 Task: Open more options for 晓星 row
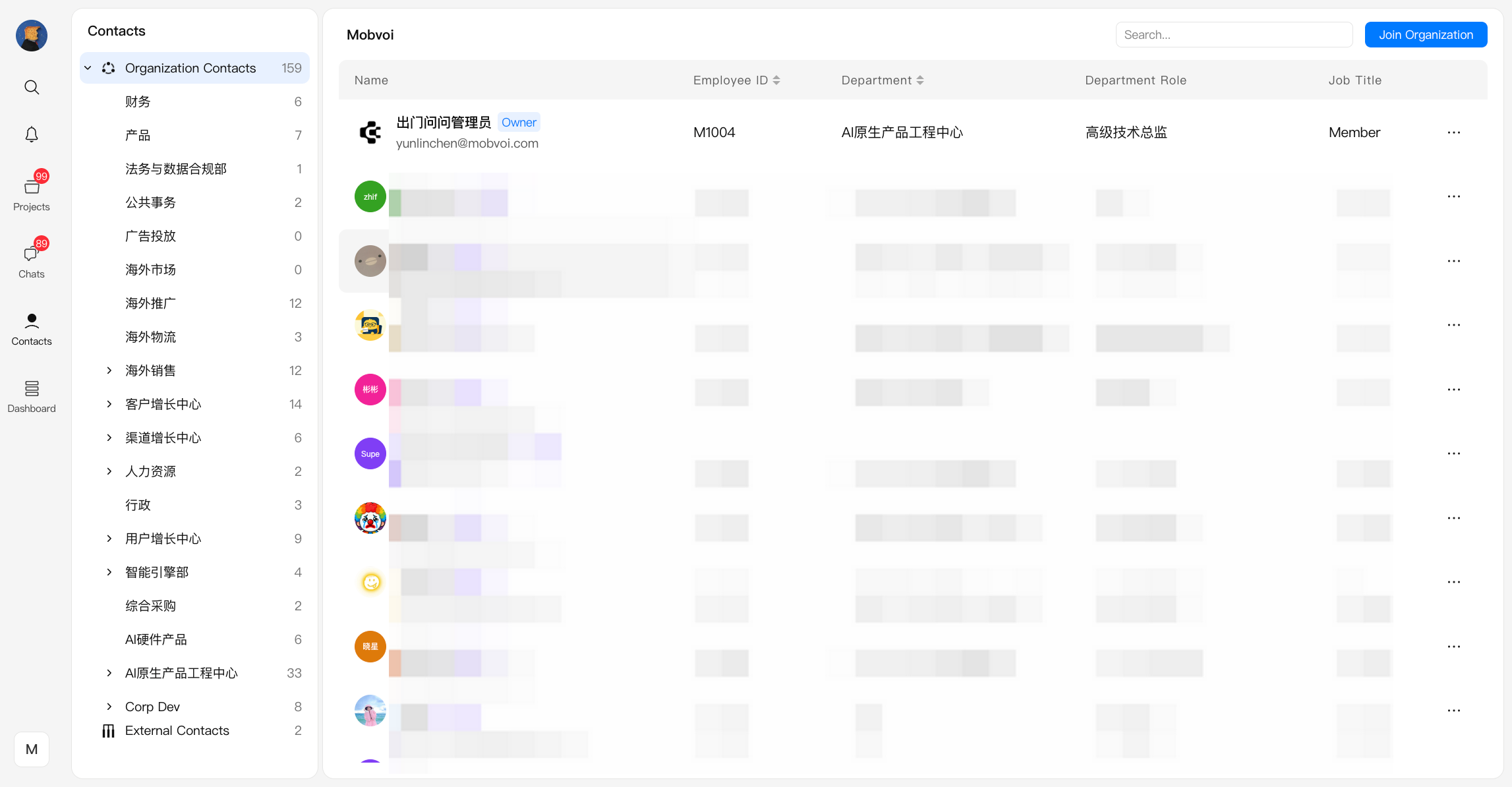[1454, 647]
